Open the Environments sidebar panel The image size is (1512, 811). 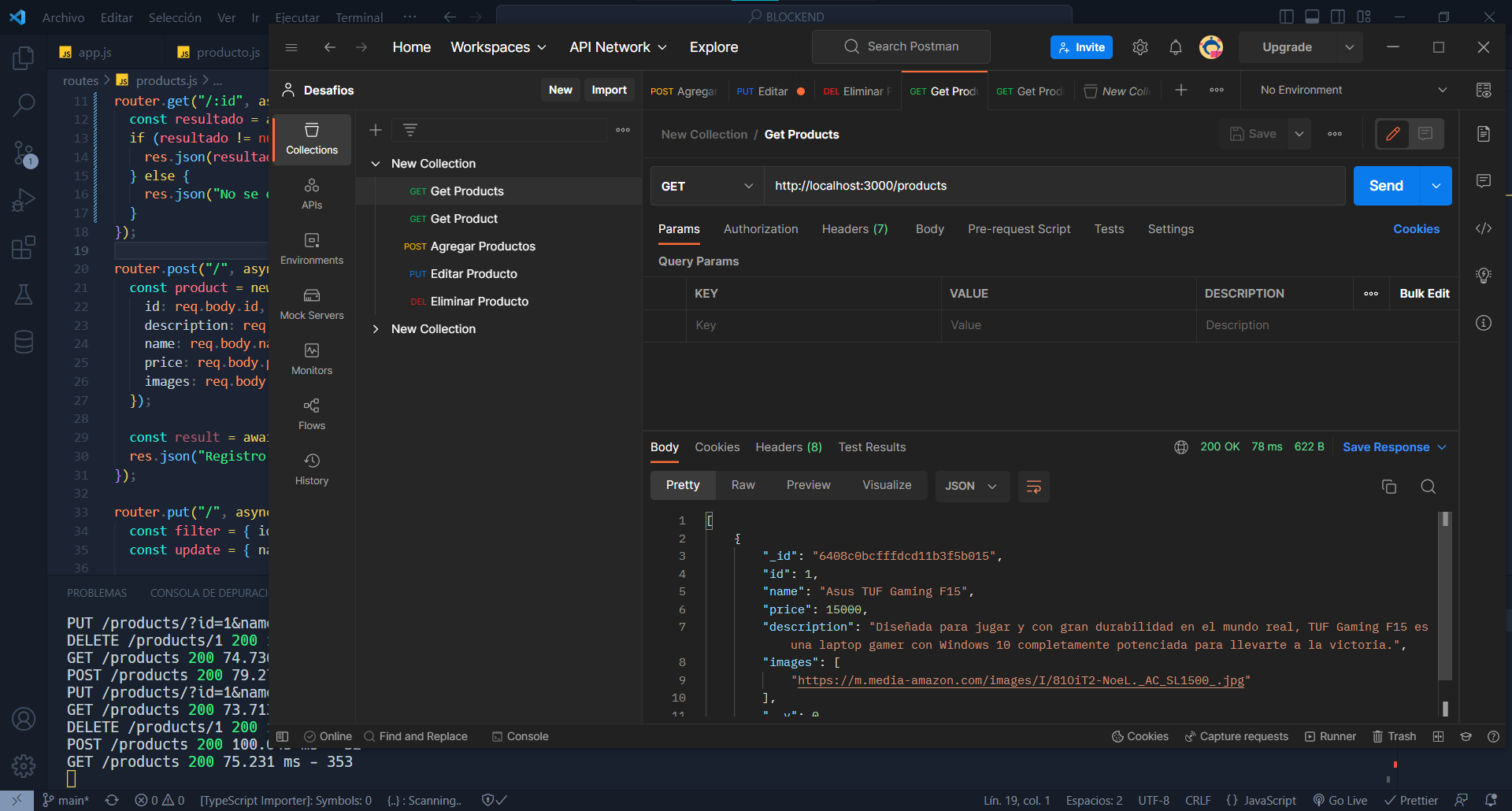pos(312,249)
